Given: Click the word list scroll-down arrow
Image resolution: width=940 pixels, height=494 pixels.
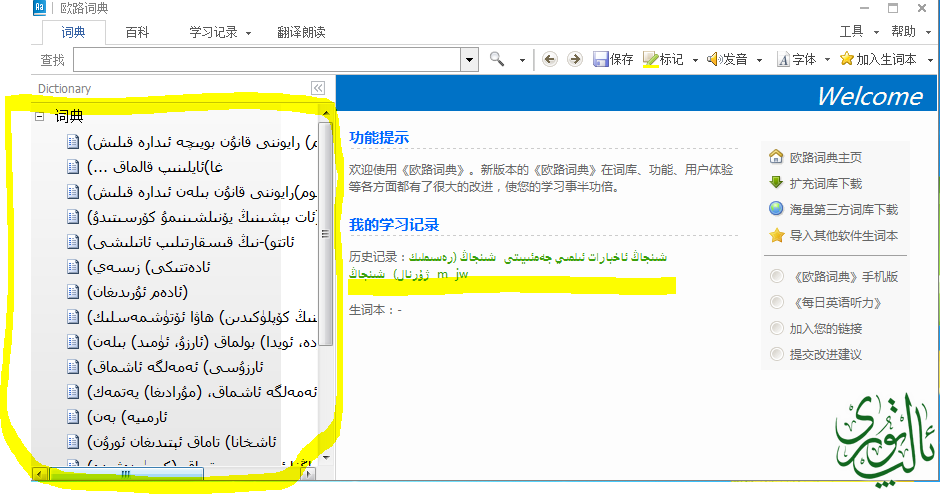Looking at the screenshot, I should (x=326, y=458).
